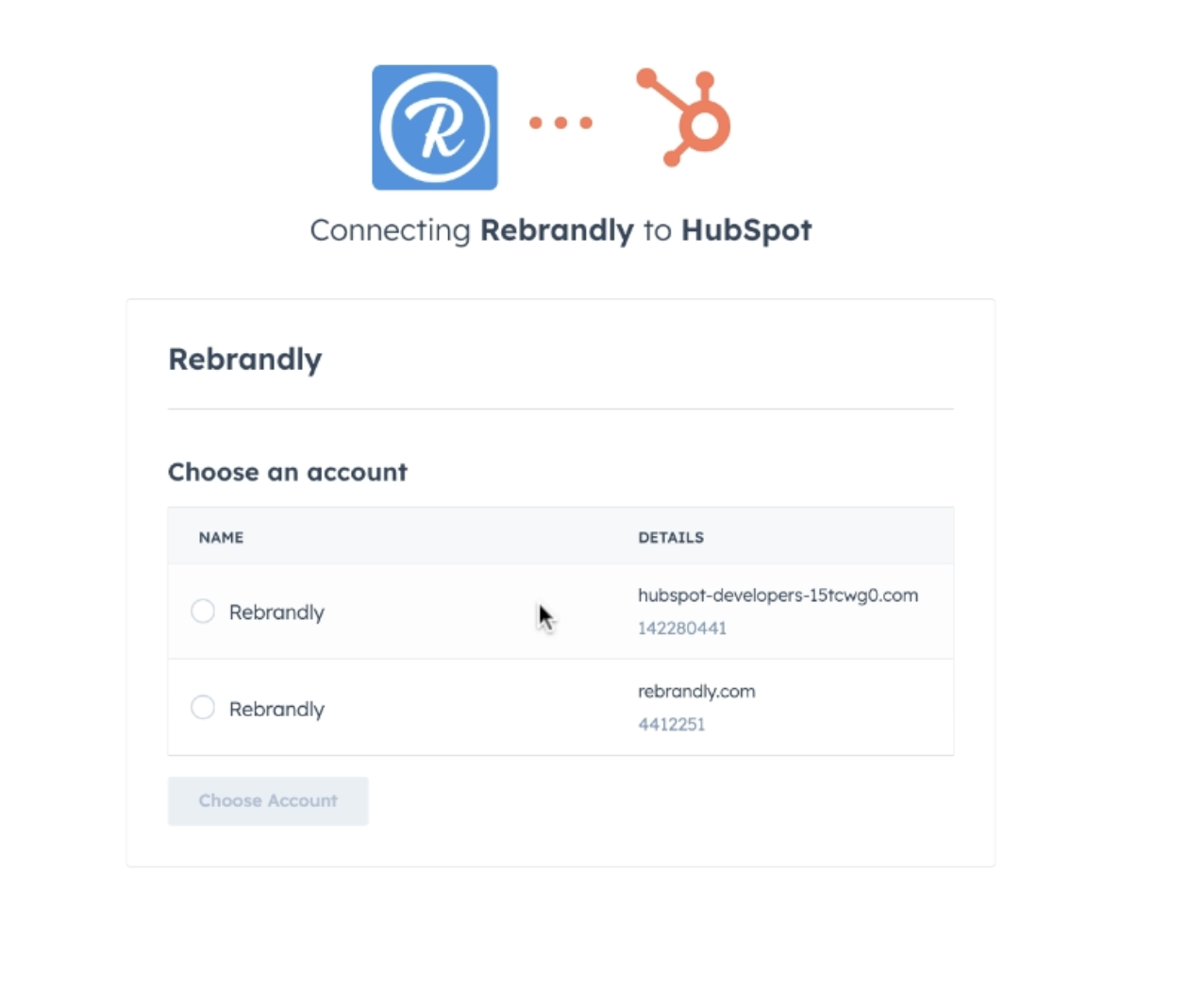
Task: Click the three orange connector dots
Action: coord(560,123)
